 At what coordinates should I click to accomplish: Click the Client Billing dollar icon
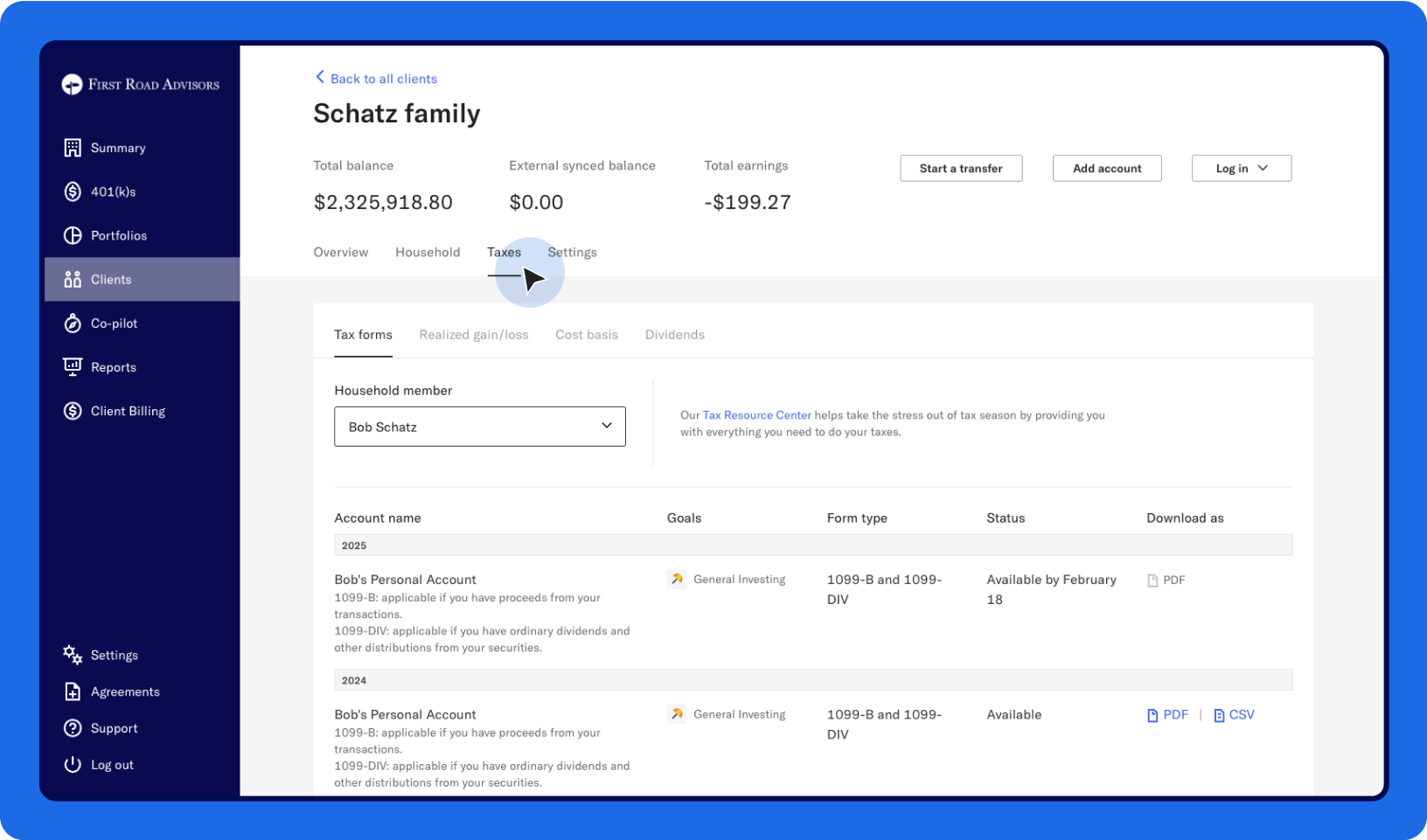[73, 411]
